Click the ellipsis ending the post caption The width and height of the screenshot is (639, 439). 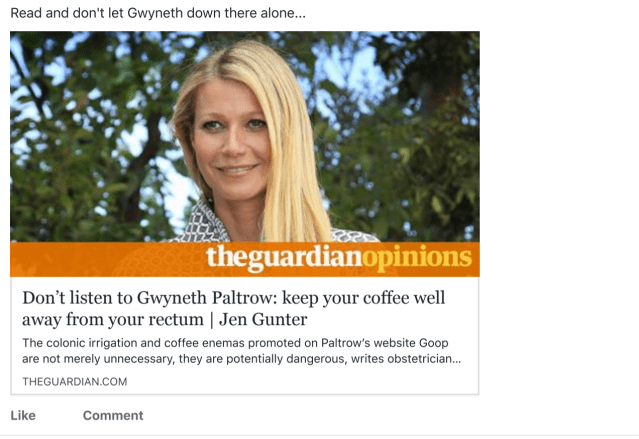pyautogui.click(x=300, y=16)
